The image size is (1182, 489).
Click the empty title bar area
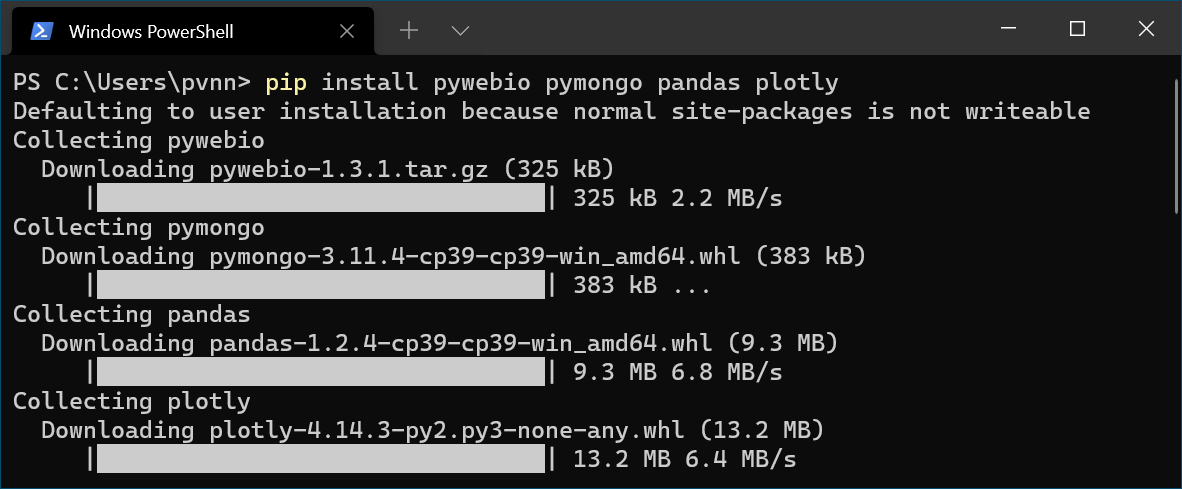(724, 30)
